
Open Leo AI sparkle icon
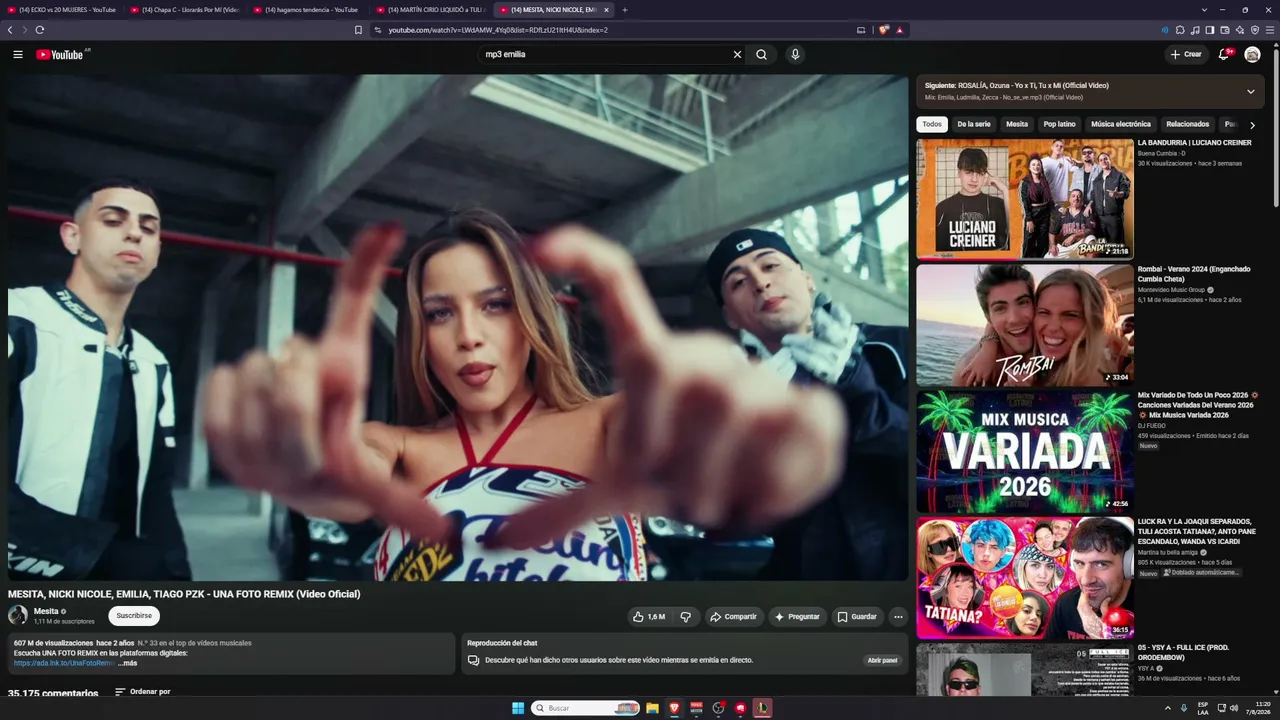click(1240, 30)
